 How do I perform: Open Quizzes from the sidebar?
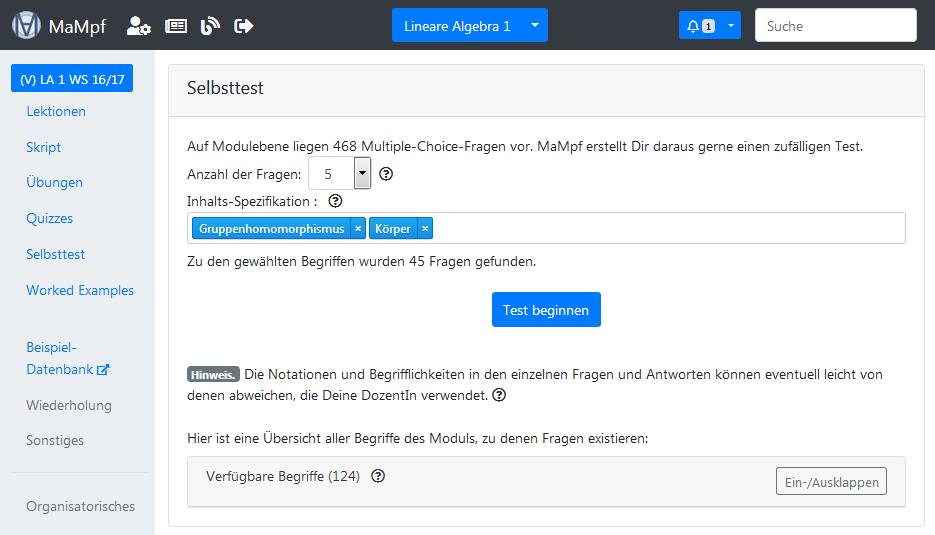[50, 218]
